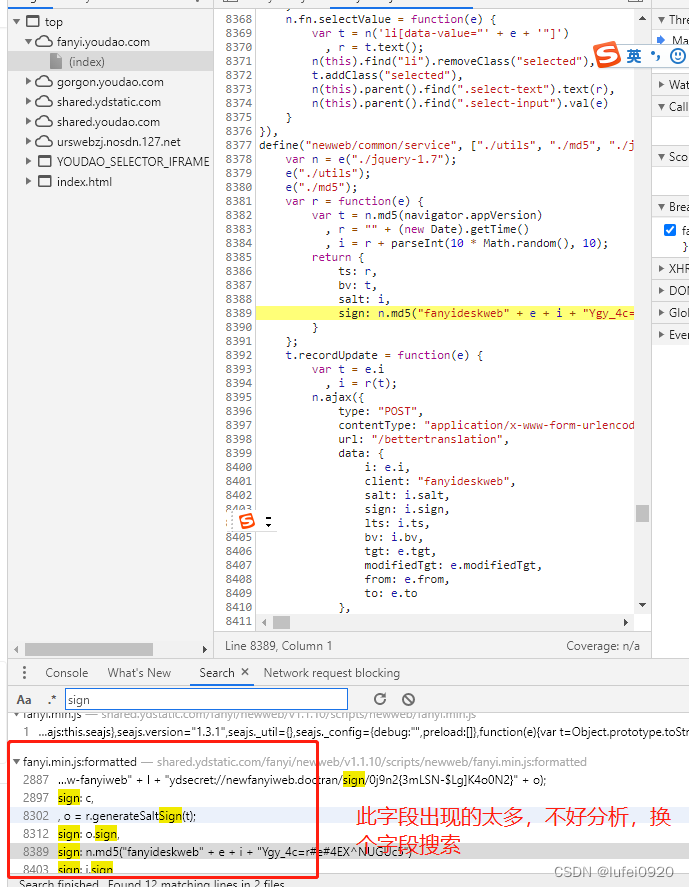The height and width of the screenshot is (887, 689).
Task: Click cloud icon beside gorgon.youdao.com
Action: (44, 81)
